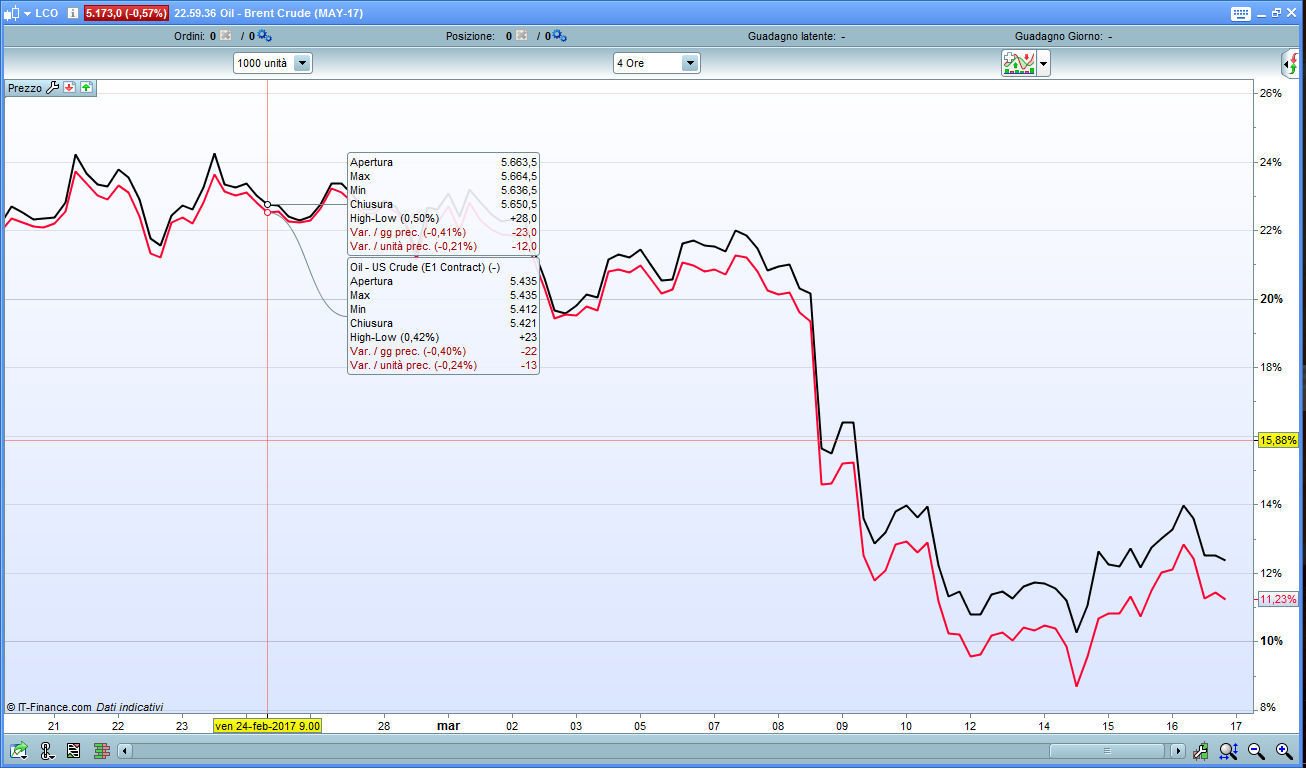Restore the chart window
Screen dimensions: 1306x772
point(1276,13)
